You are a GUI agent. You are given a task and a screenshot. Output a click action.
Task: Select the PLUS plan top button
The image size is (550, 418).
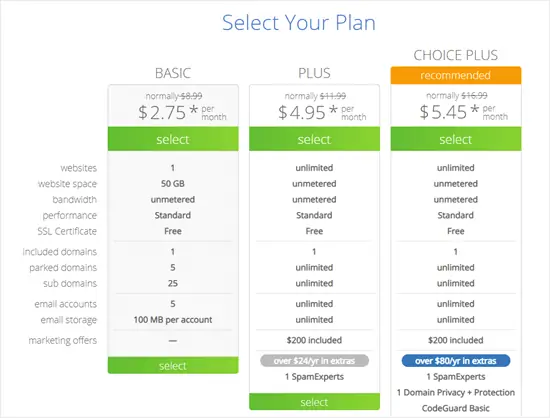pyautogui.click(x=314, y=139)
